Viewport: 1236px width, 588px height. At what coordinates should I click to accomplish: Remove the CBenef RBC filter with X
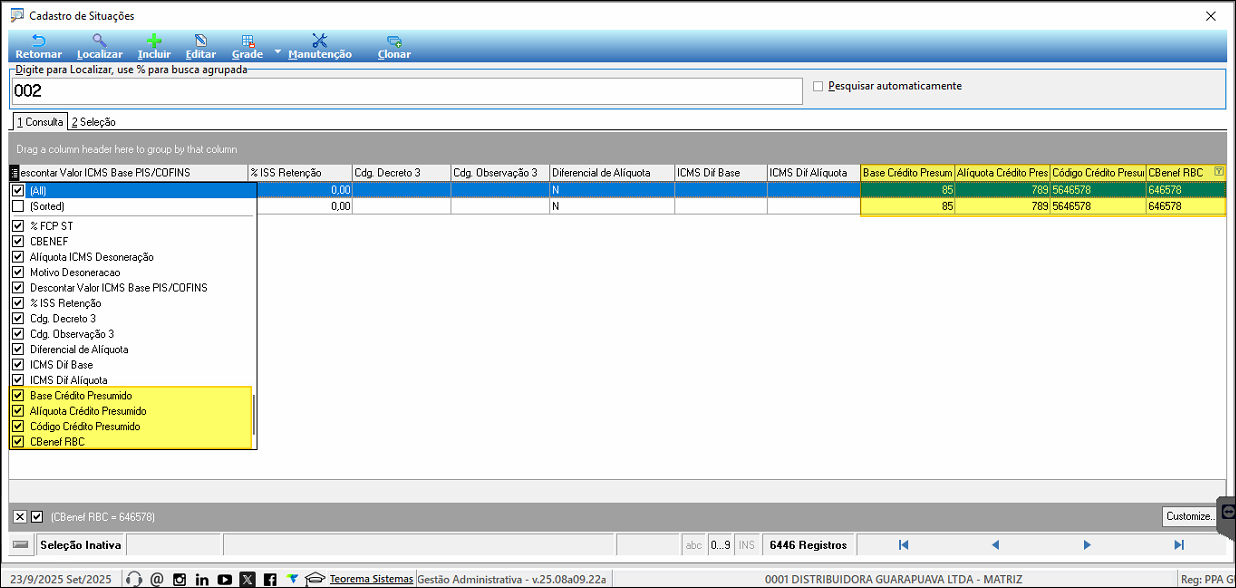pyautogui.click(x=20, y=517)
